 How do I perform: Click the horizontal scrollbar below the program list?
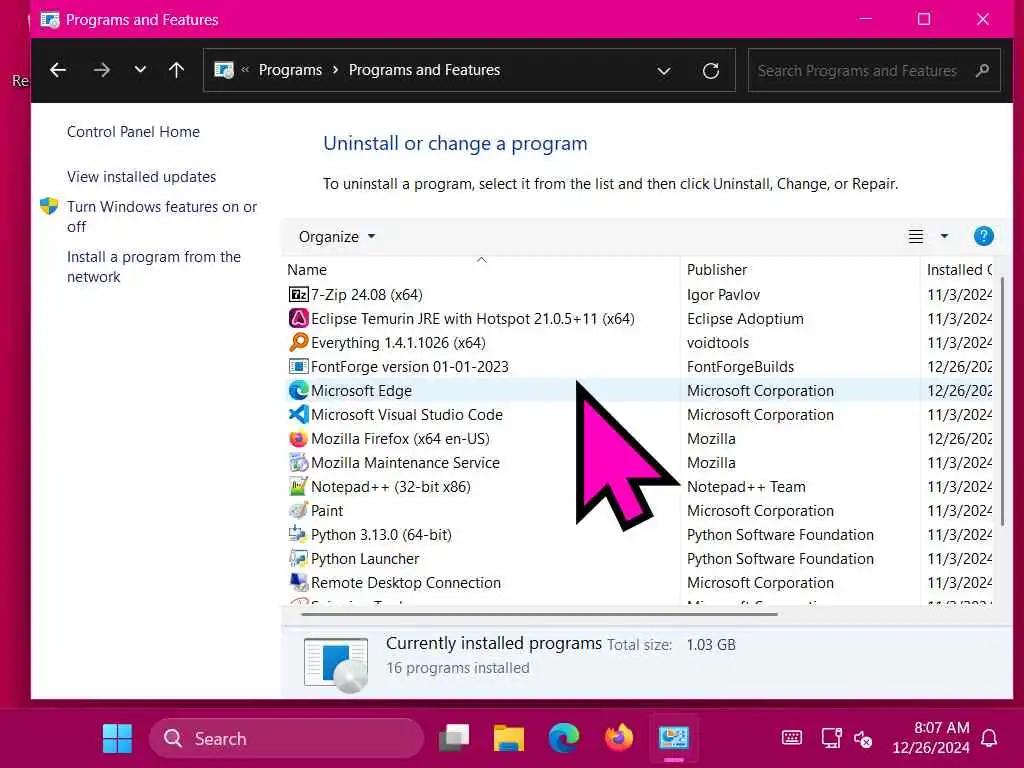(539, 615)
